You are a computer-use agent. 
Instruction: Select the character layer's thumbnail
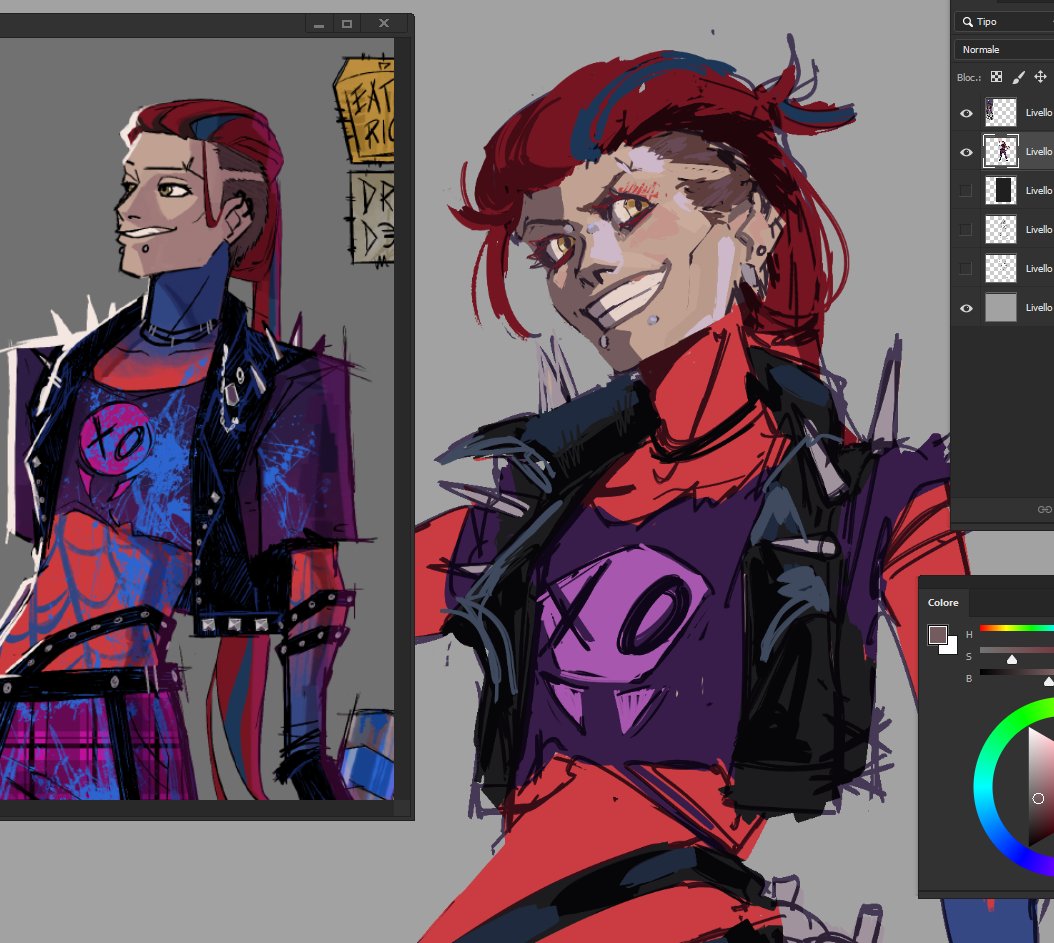pos(1001,151)
